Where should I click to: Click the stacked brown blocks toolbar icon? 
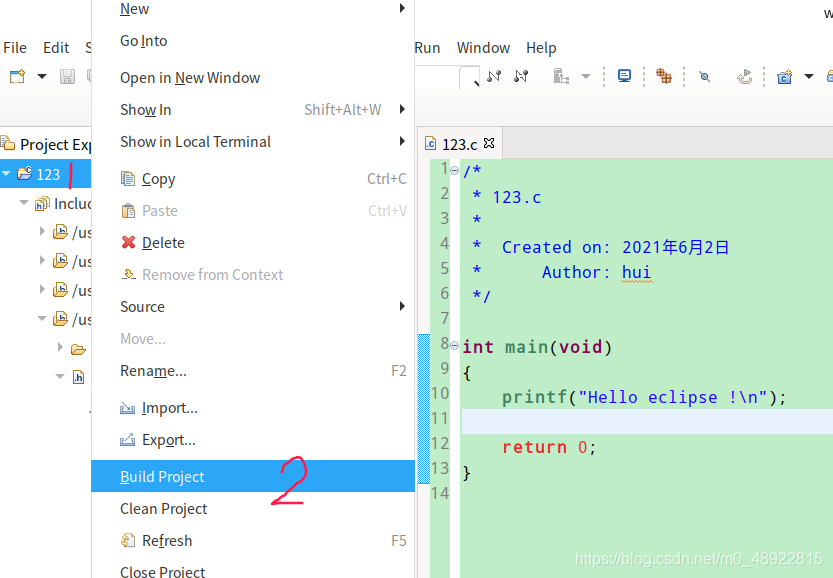[x=664, y=76]
